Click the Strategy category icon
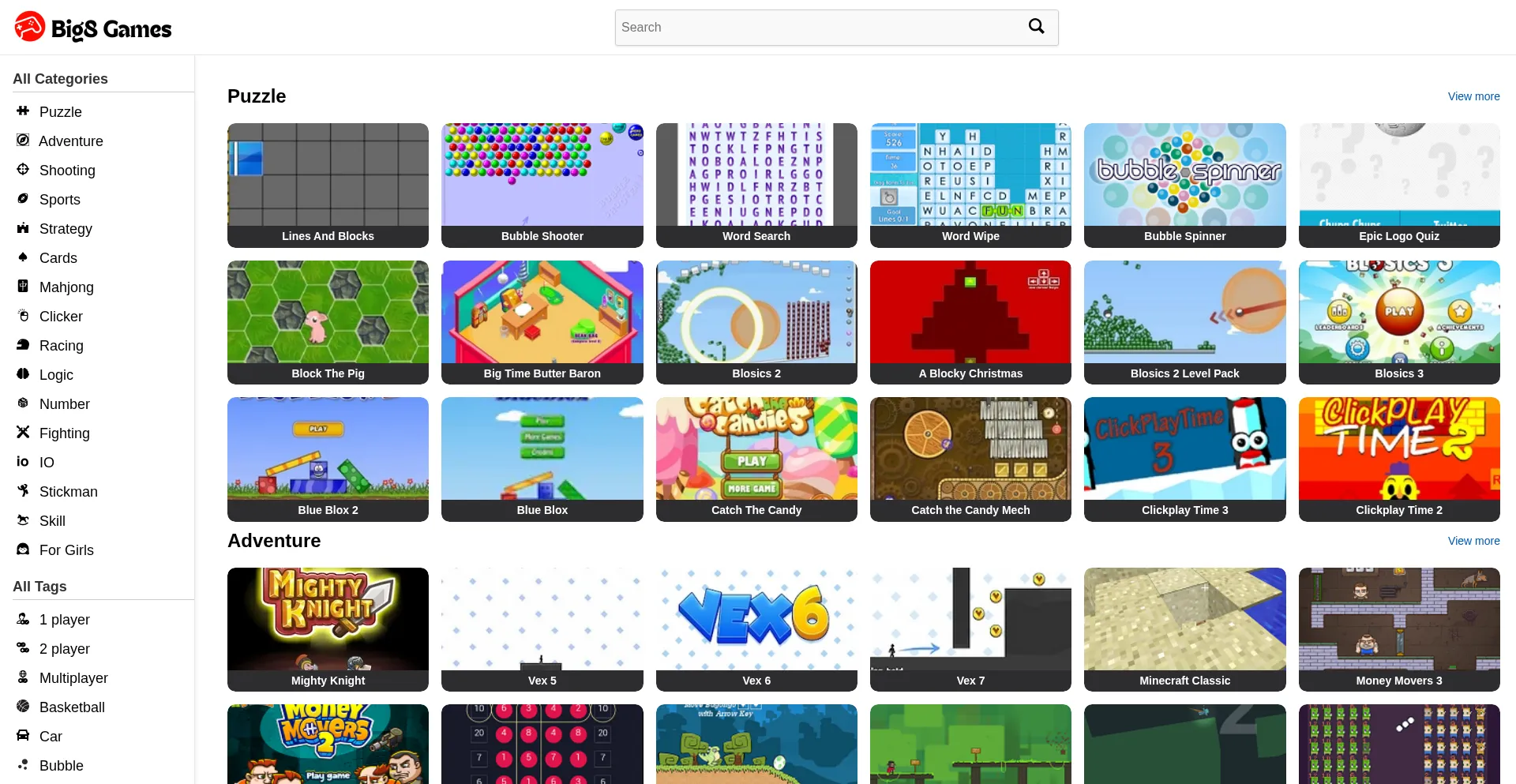Image resolution: width=1516 pixels, height=784 pixels. point(23,228)
